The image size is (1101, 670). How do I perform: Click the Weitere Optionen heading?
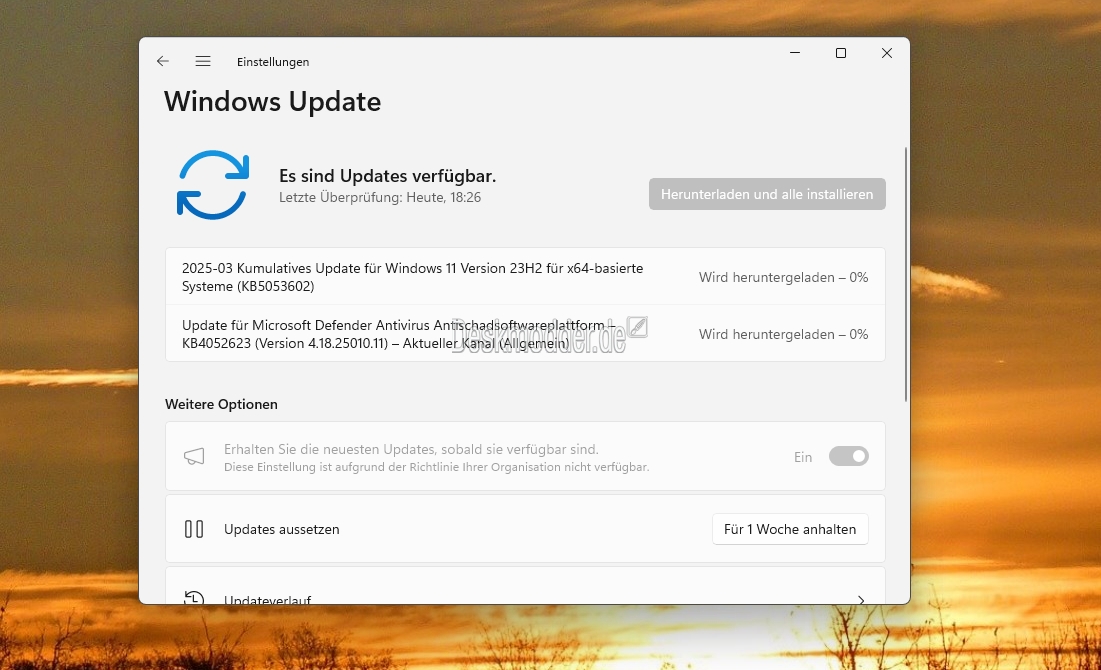[221, 404]
